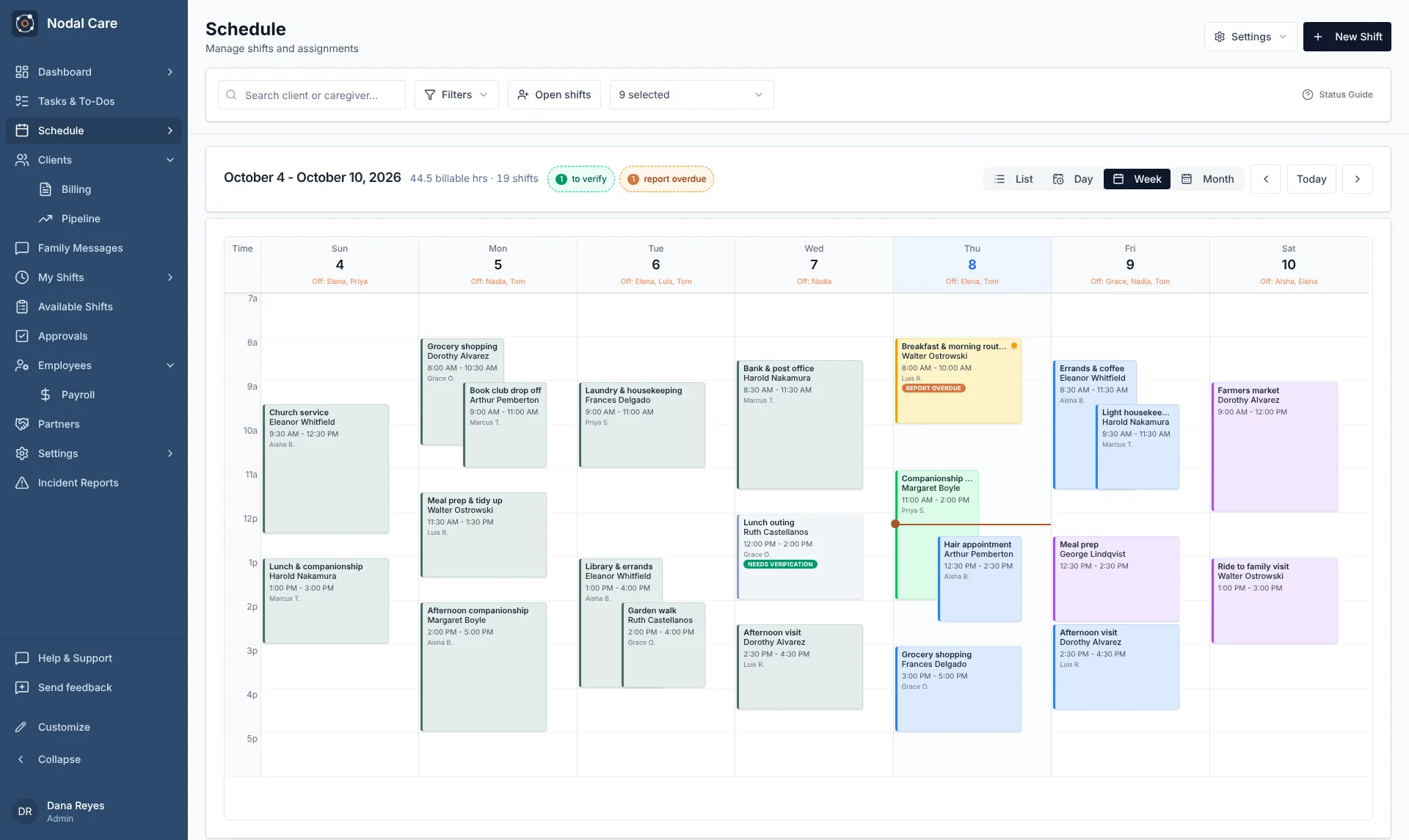
Task: Go to previous week arrow
Action: pyautogui.click(x=1266, y=179)
